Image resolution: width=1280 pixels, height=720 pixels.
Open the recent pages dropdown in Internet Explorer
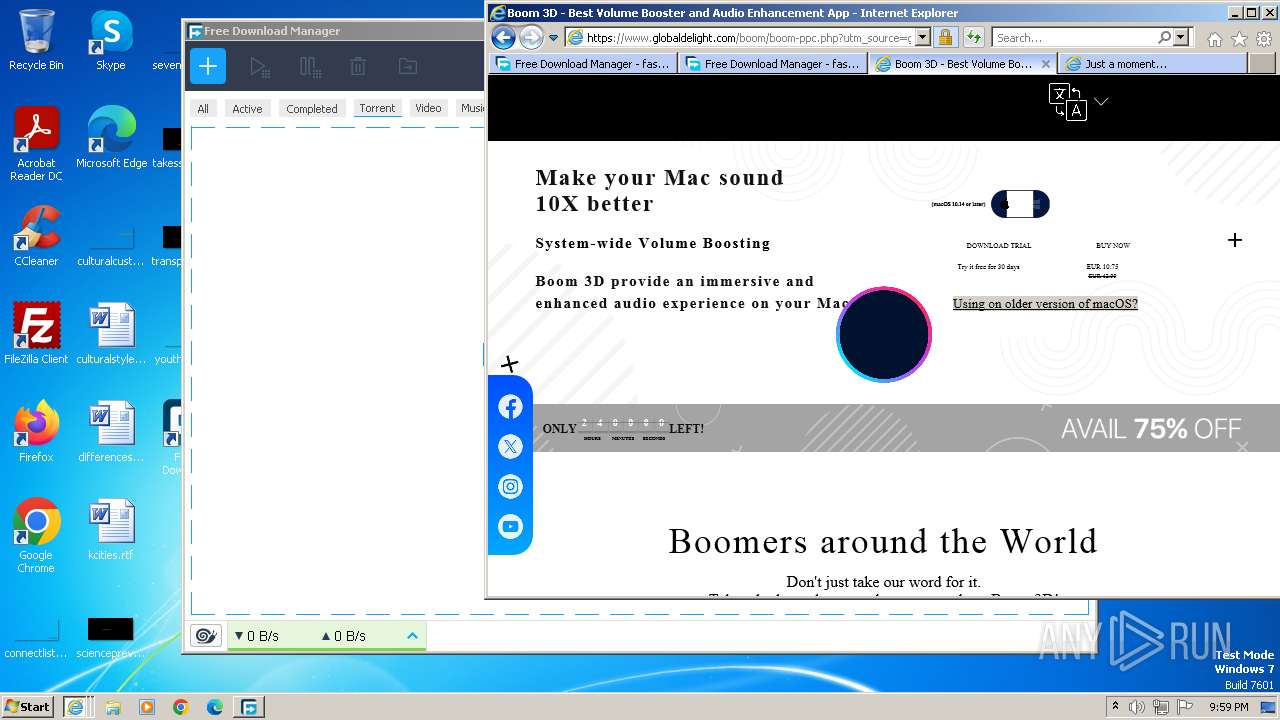552,38
